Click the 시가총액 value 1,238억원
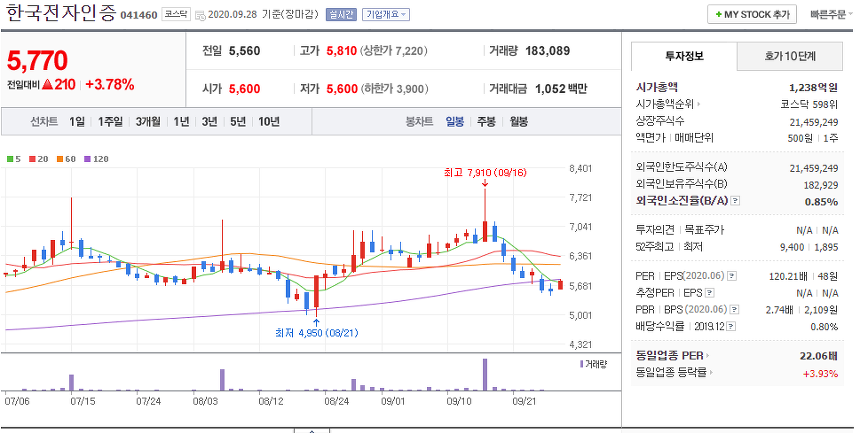This screenshot has height=433, width=860. point(813,87)
